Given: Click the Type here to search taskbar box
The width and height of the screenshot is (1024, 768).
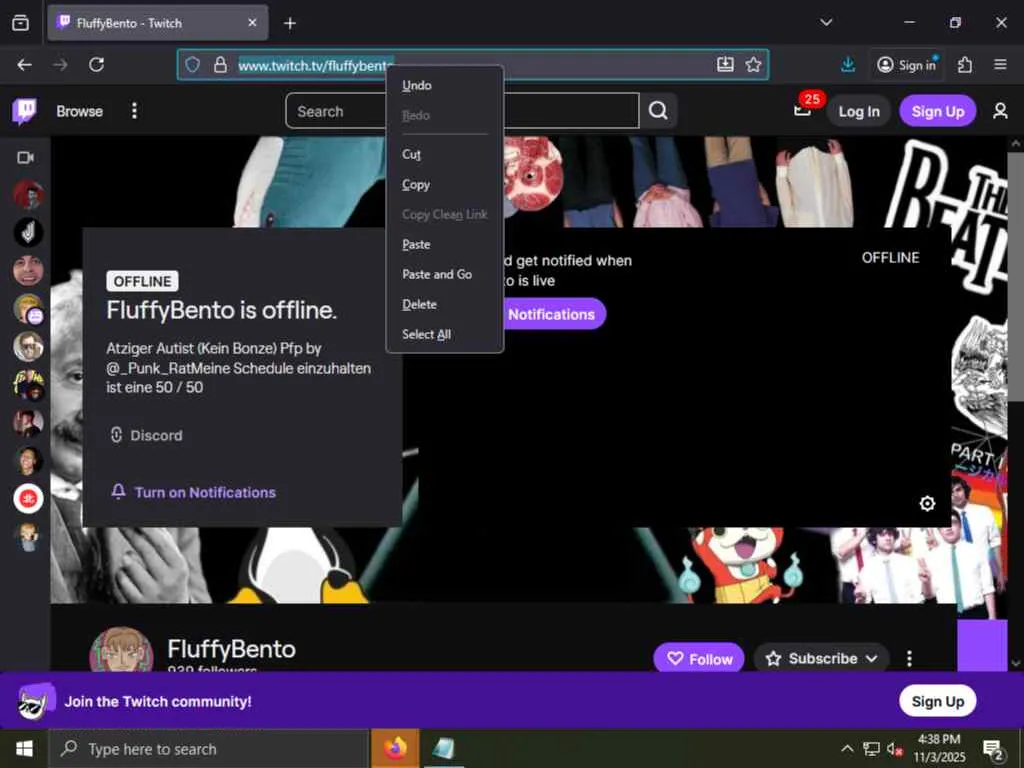Looking at the screenshot, I should (209, 749).
